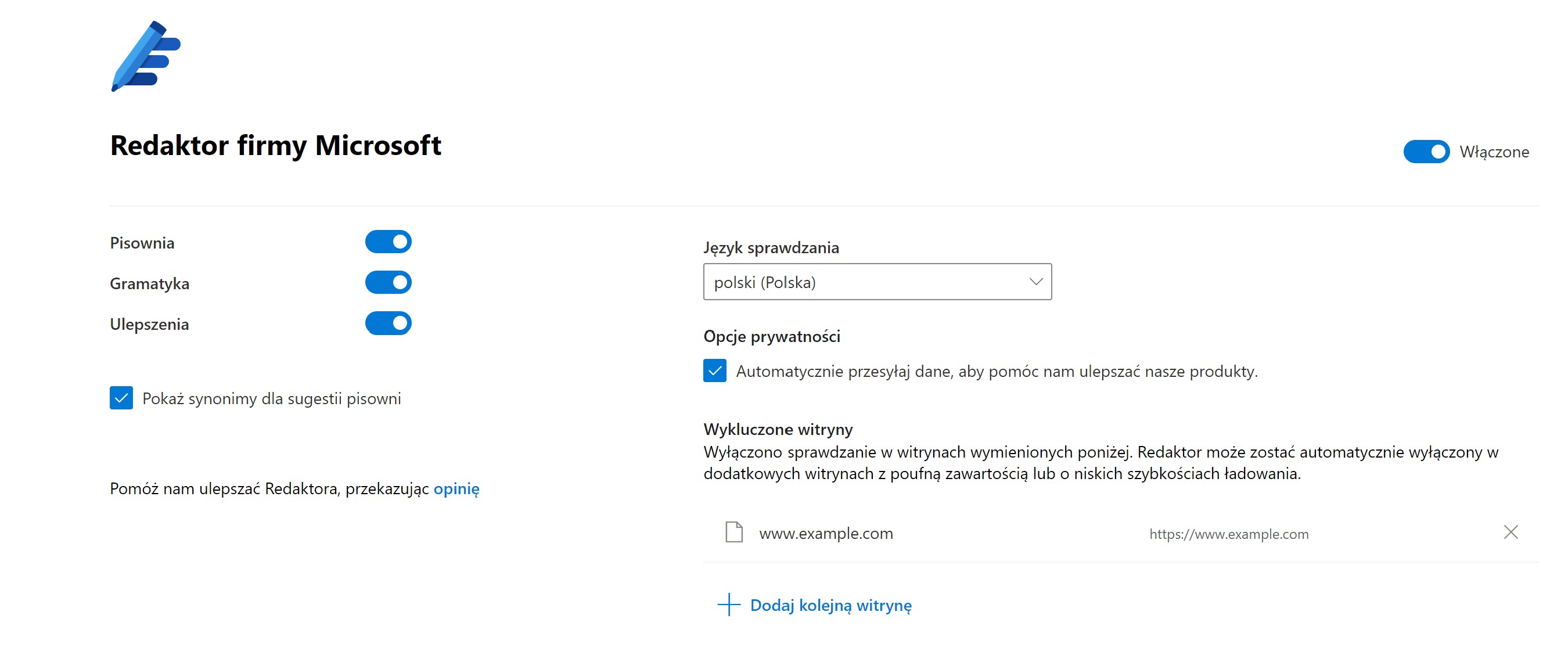Screen dimensions: 1568x662
Task: Toggle the Ulepszenia switch
Action: pyautogui.click(x=389, y=323)
